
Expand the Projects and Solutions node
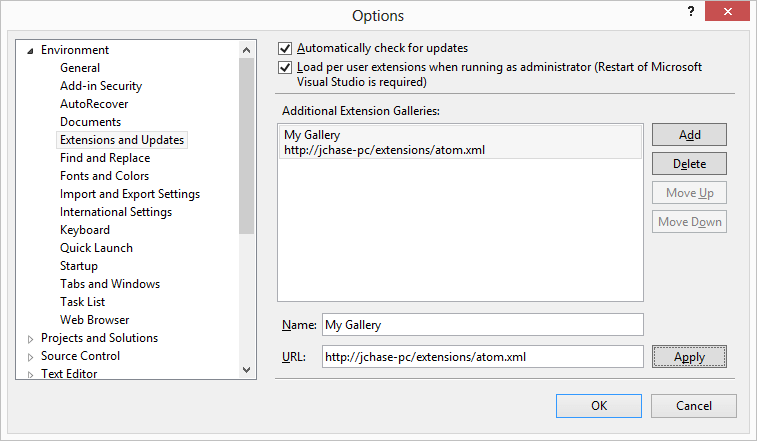coord(30,338)
